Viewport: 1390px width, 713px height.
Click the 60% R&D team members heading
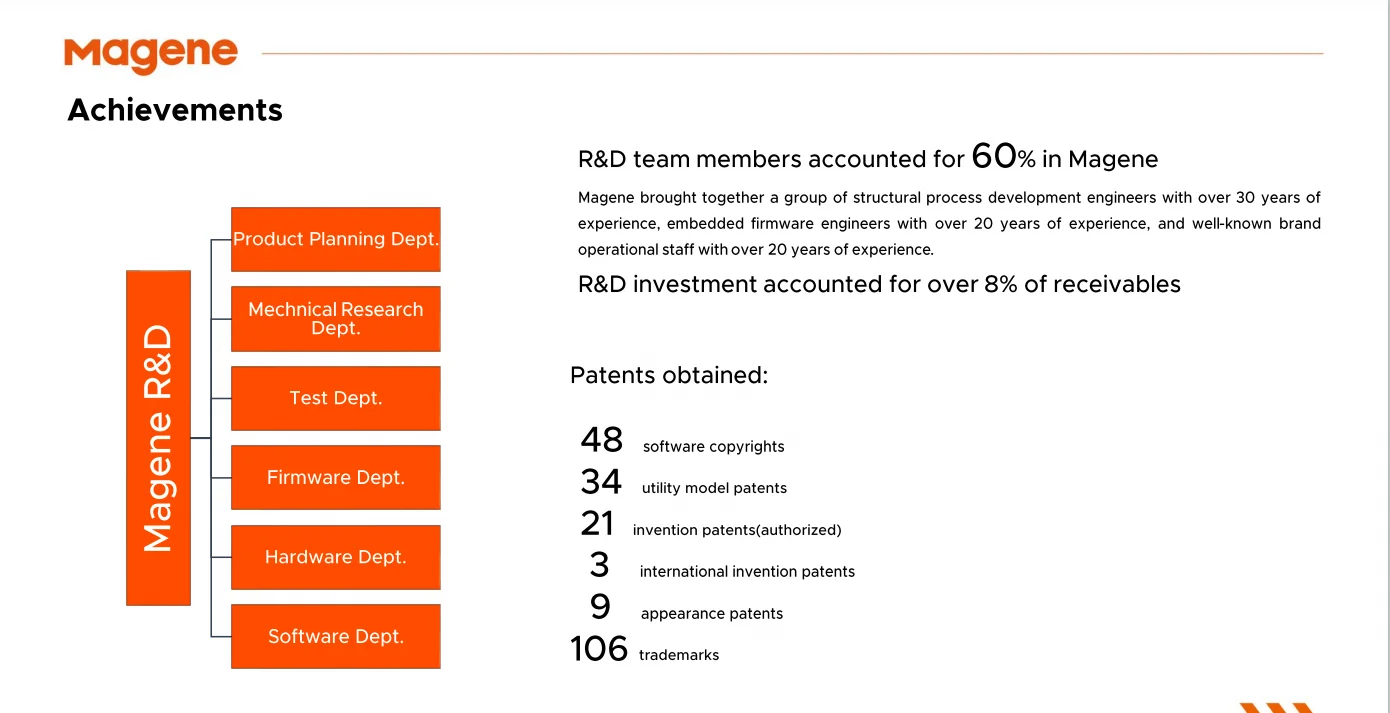pyautogui.click(x=867, y=158)
